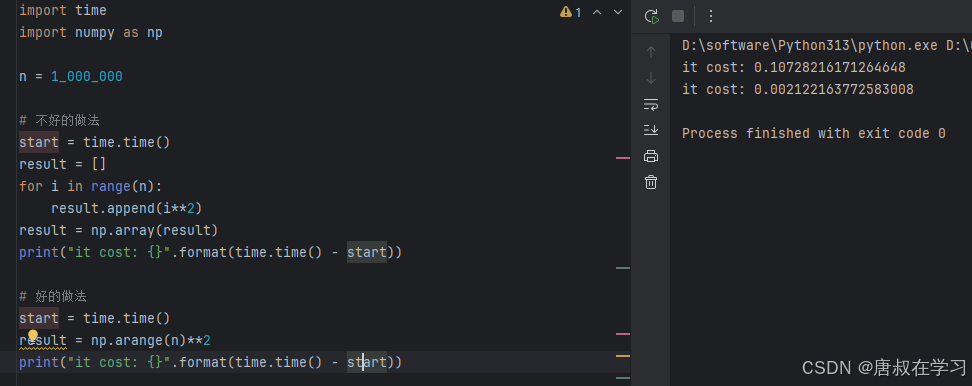
Task: Toggle soft-wrap in the console output
Action: tap(651, 104)
